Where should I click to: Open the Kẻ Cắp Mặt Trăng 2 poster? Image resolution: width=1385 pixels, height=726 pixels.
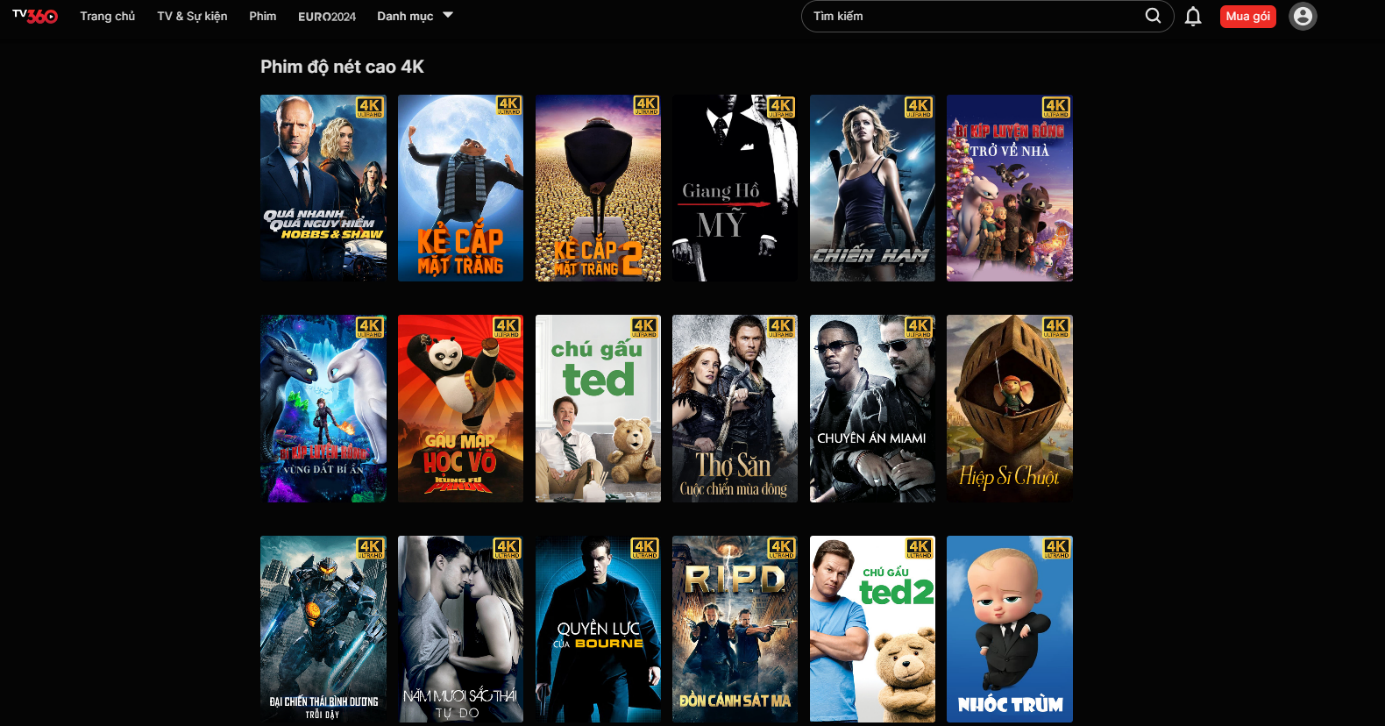(x=598, y=188)
